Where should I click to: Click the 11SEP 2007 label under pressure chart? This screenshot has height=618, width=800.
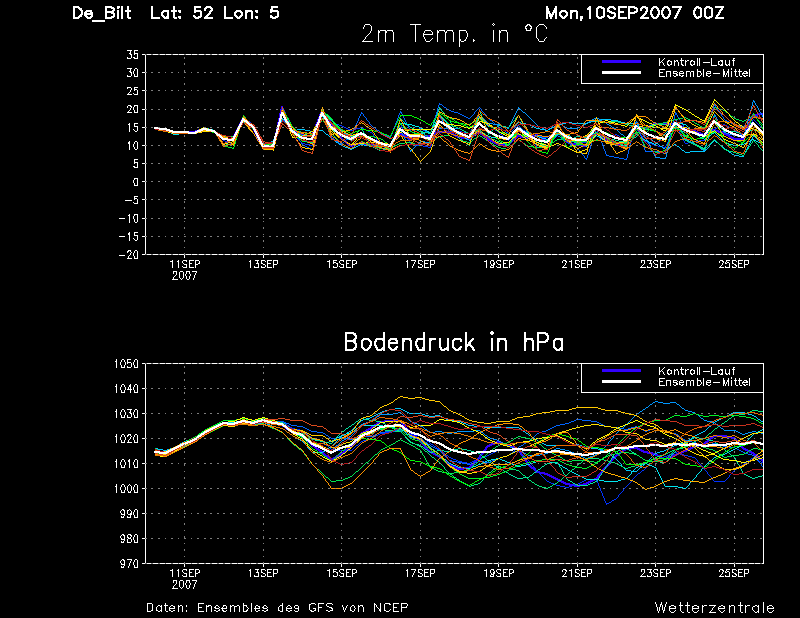185,579
